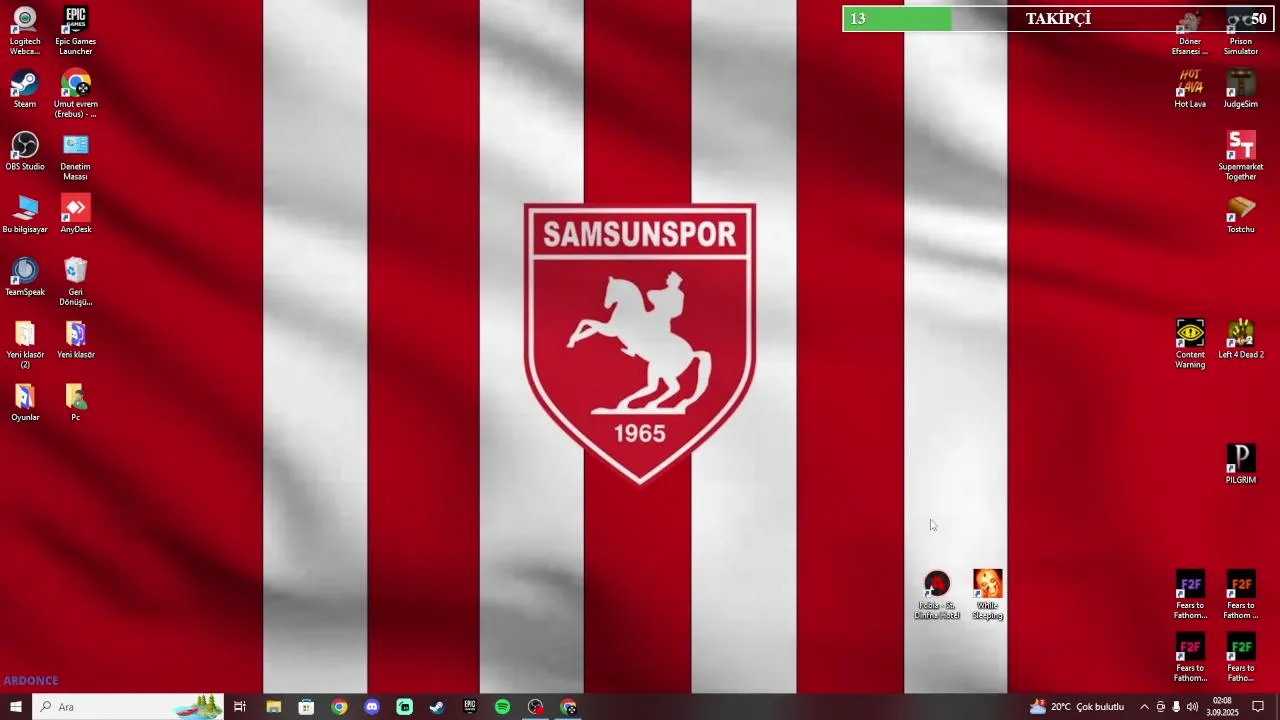Image resolution: width=1280 pixels, height=720 pixels.
Task: Open Microsoft Store from the taskbar
Action: [x=306, y=707]
